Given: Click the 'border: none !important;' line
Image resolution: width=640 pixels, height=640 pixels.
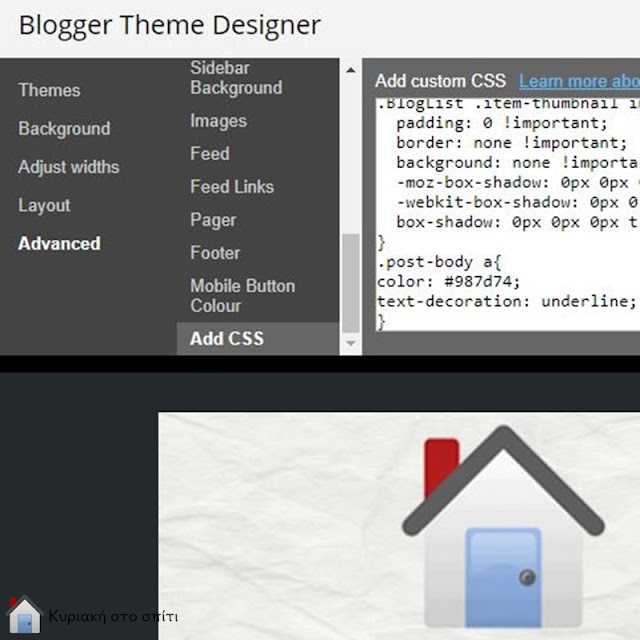Looking at the screenshot, I should click(x=511, y=143).
